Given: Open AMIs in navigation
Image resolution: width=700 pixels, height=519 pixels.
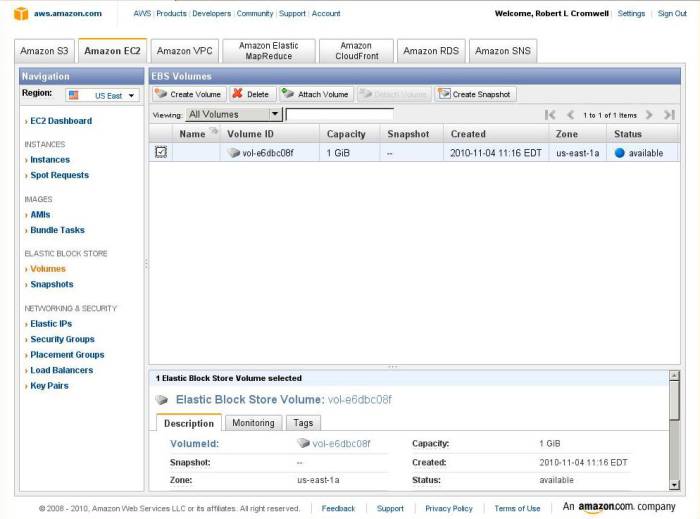Looking at the screenshot, I should [40, 215].
